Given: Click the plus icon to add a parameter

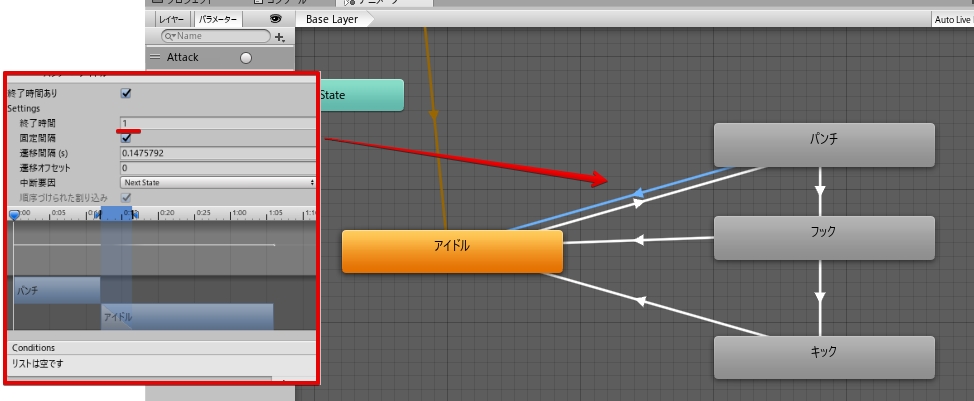Looking at the screenshot, I should [280, 37].
